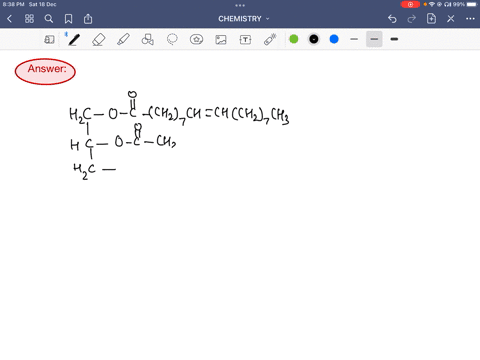The width and height of the screenshot is (480, 360).
Task: Select the Pen tool
Action: 74,40
